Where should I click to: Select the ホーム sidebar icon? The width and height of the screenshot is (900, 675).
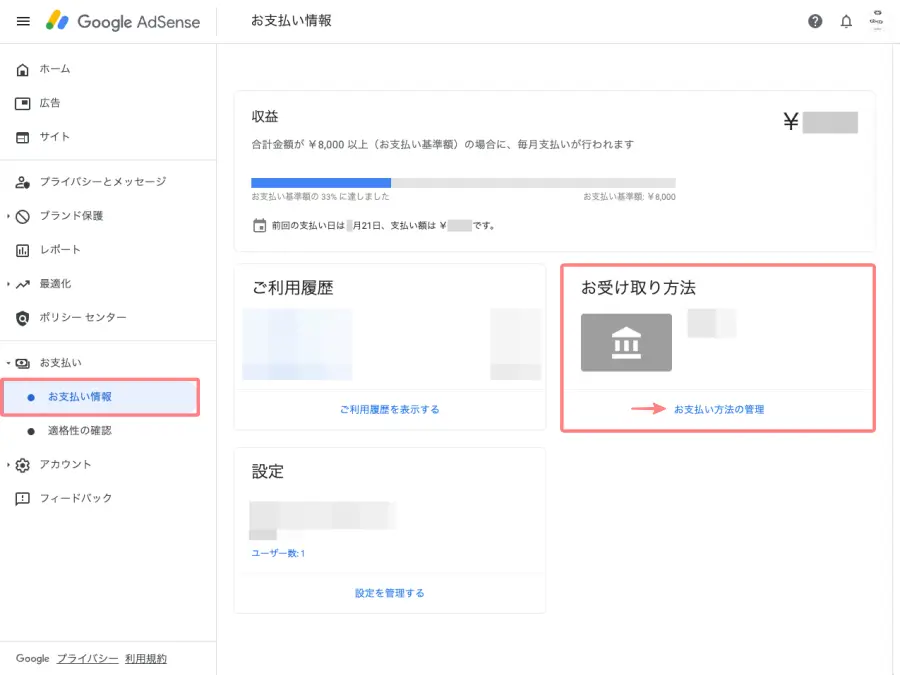pyautogui.click(x=22, y=69)
